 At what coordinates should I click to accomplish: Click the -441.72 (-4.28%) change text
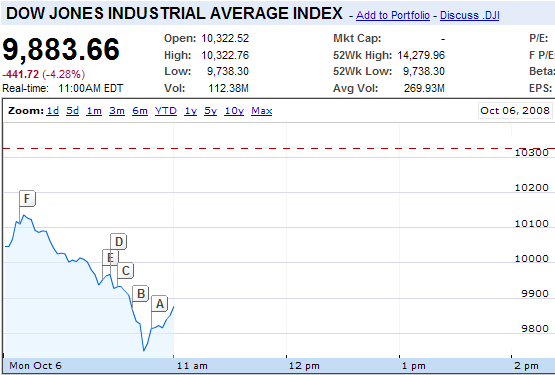click(x=44, y=74)
